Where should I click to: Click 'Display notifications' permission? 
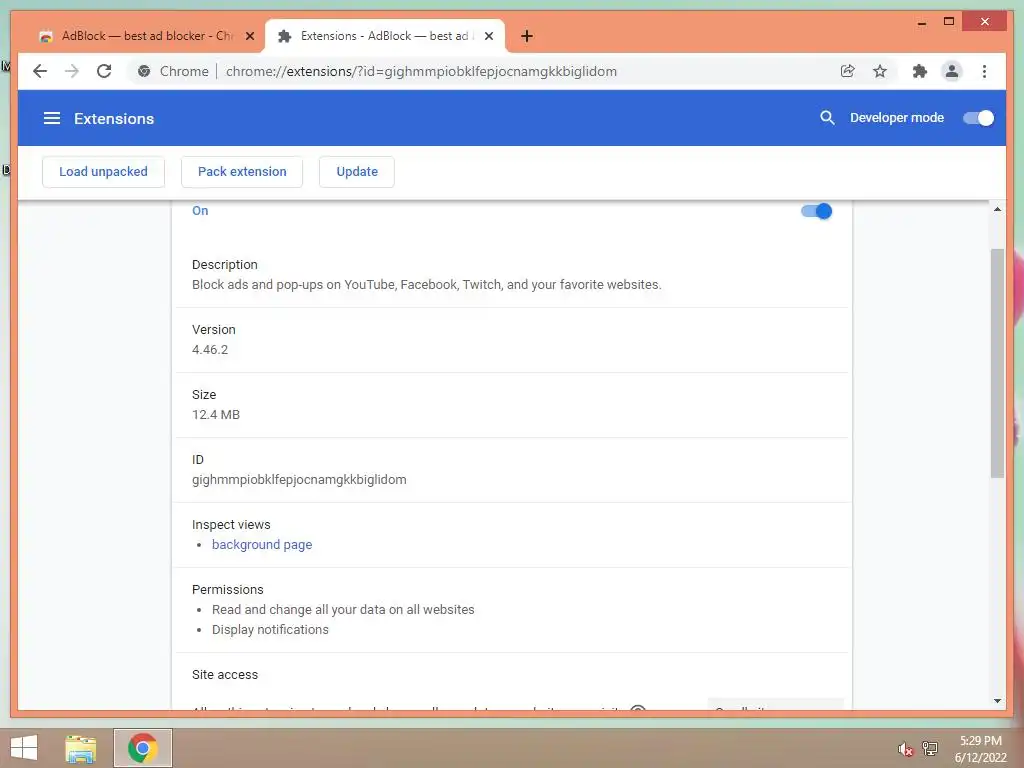(270, 630)
